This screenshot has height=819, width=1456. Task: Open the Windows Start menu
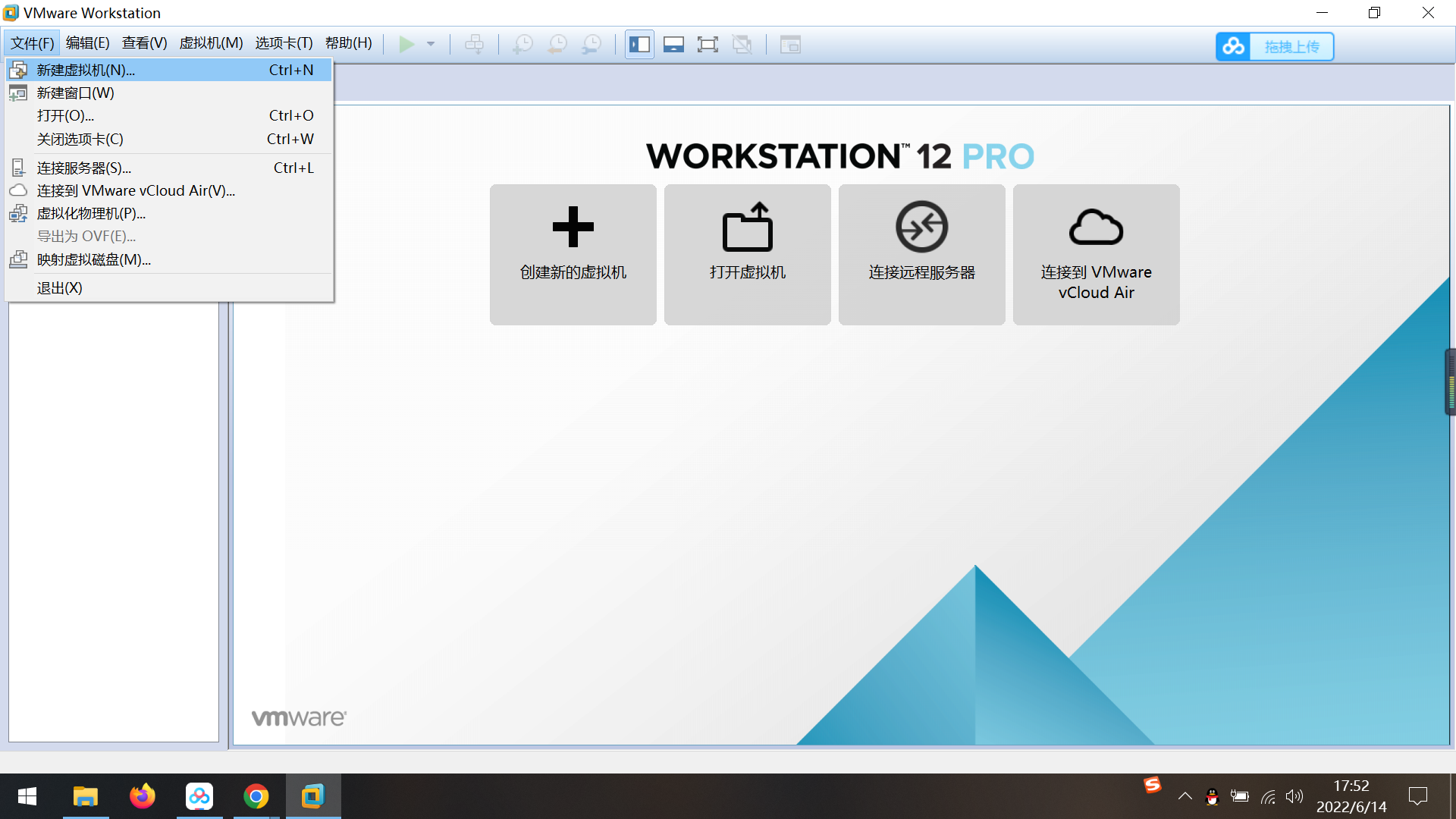(x=27, y=796)
